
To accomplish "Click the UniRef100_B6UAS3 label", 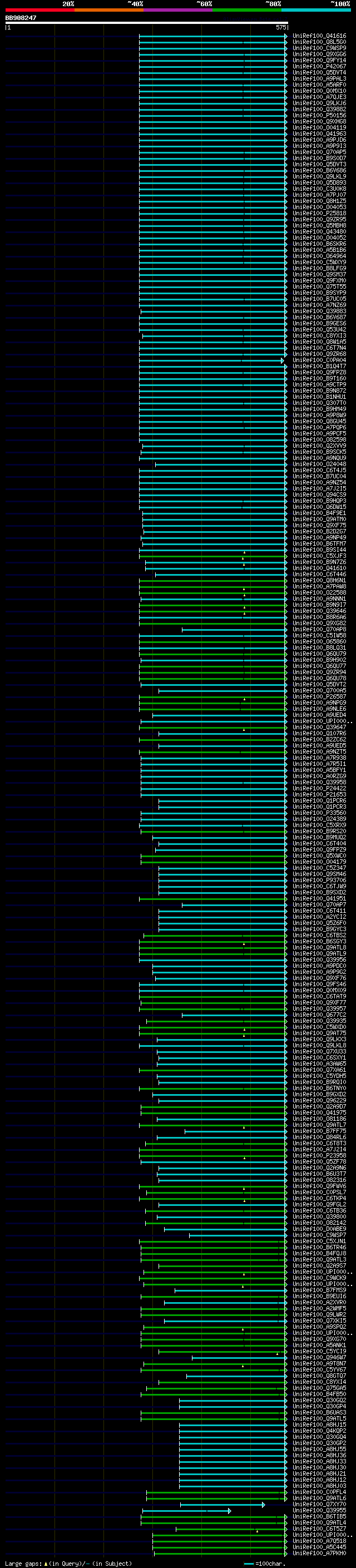I will pyautogui.click(x=319, y=1412).
